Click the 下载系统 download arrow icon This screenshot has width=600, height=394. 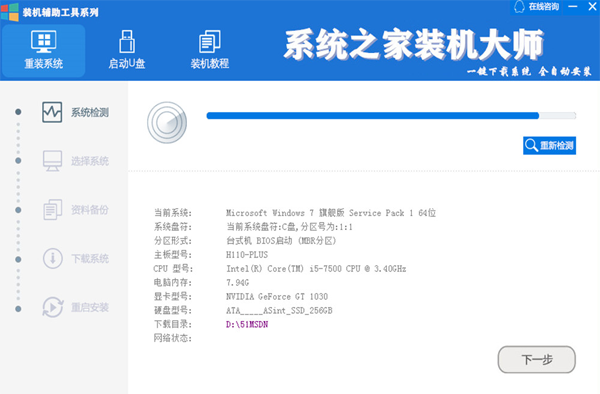(53, 258)
